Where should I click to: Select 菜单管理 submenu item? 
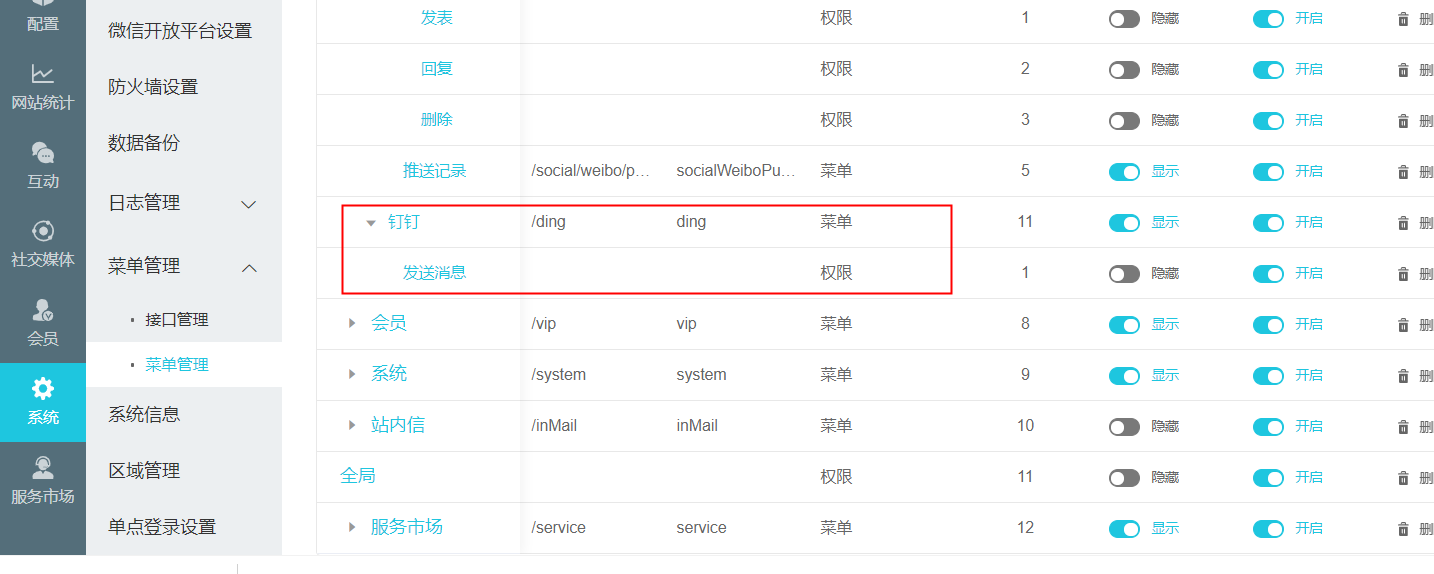(177, 365)
